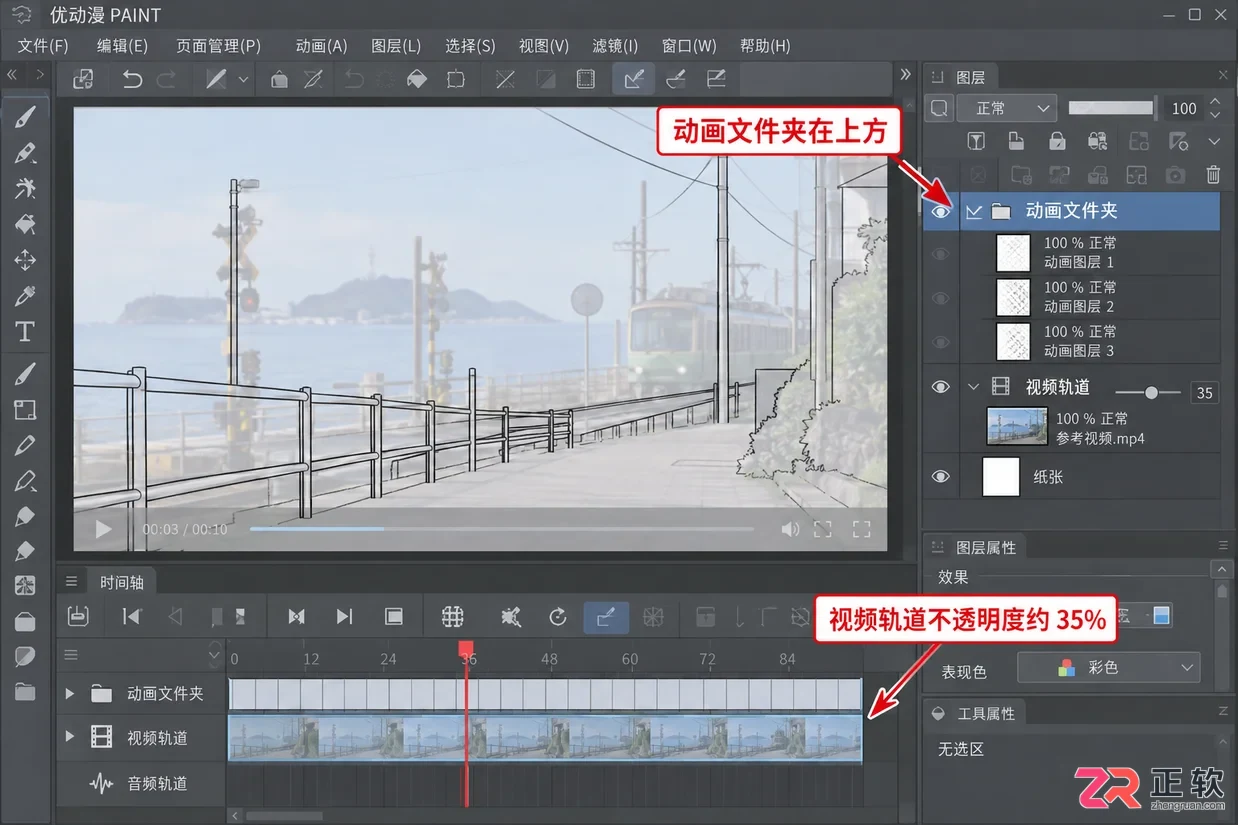This screenshot has width=1238, height=825.
Task: Click the Undo arrow in the command bar
Action: click(x=132, y=80)
